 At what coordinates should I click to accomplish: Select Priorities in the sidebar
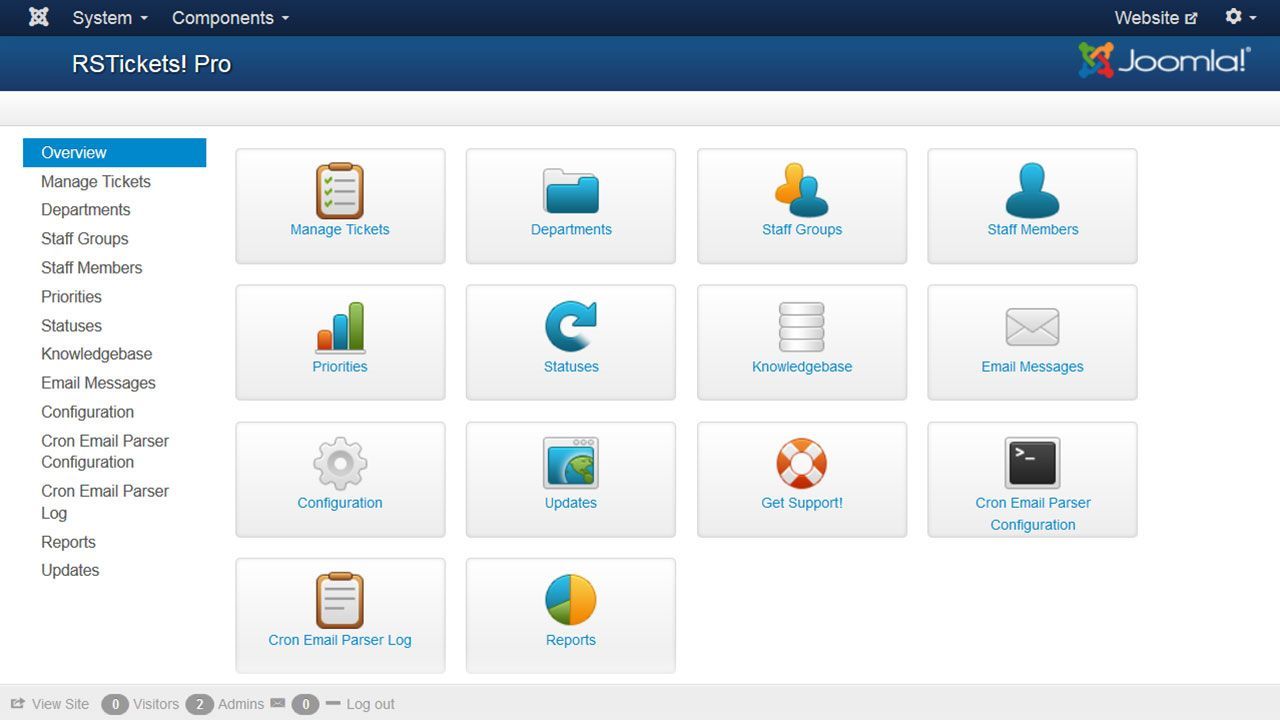tap(71, 297)
